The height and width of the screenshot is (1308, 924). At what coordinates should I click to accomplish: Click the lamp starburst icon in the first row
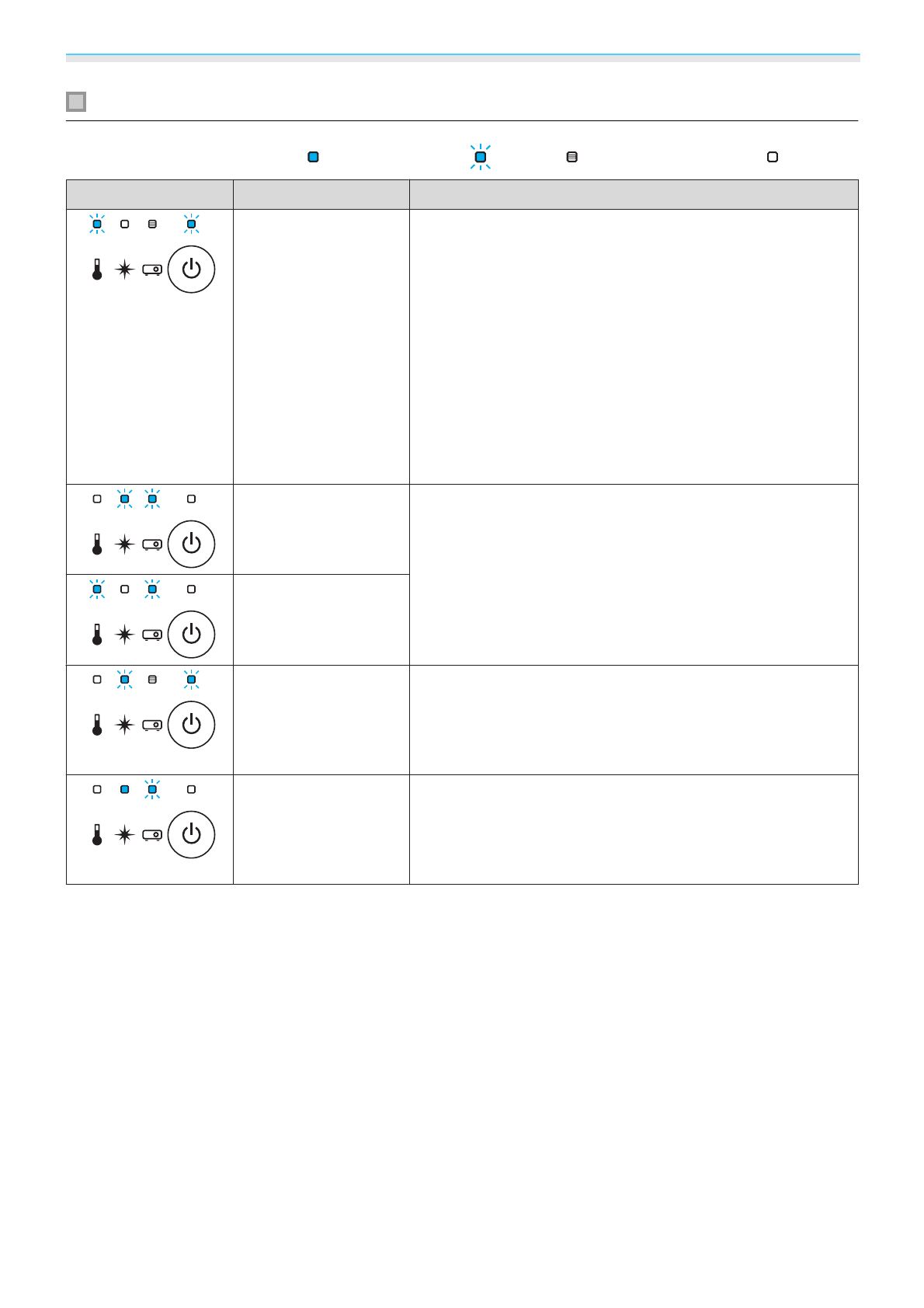click(124, 270)
